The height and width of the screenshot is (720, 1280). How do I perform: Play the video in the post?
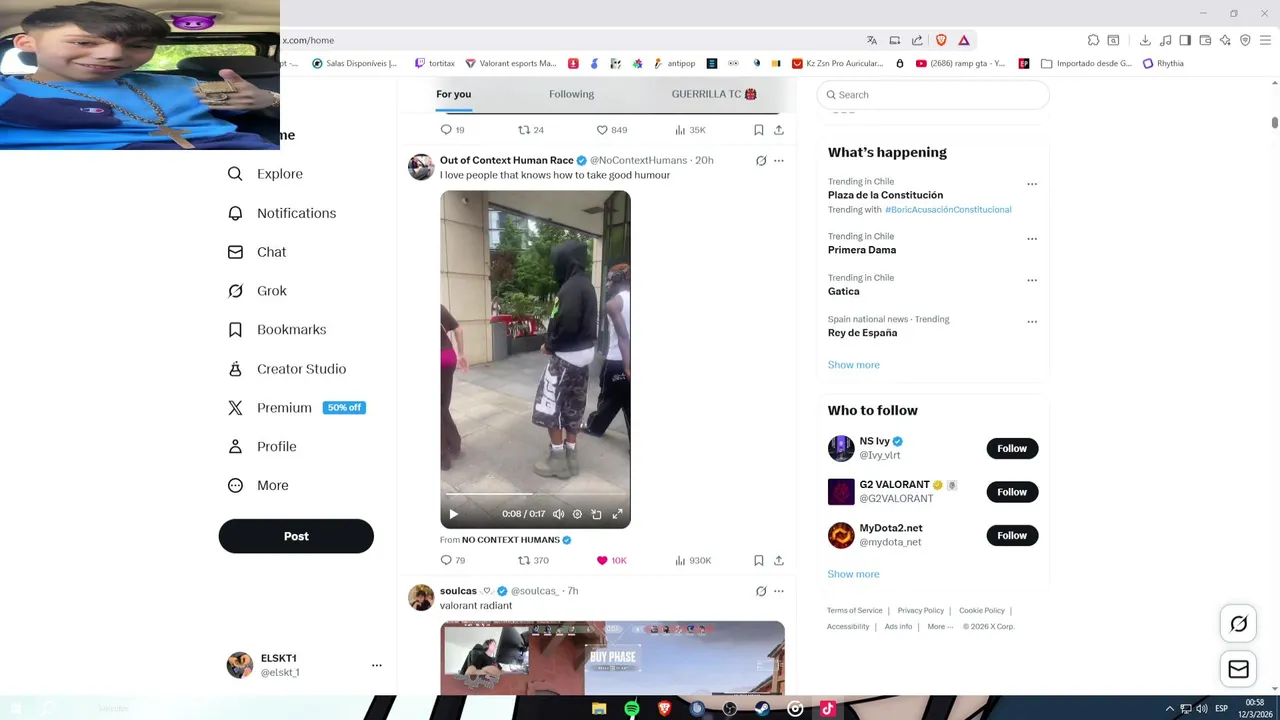point(453,514)
